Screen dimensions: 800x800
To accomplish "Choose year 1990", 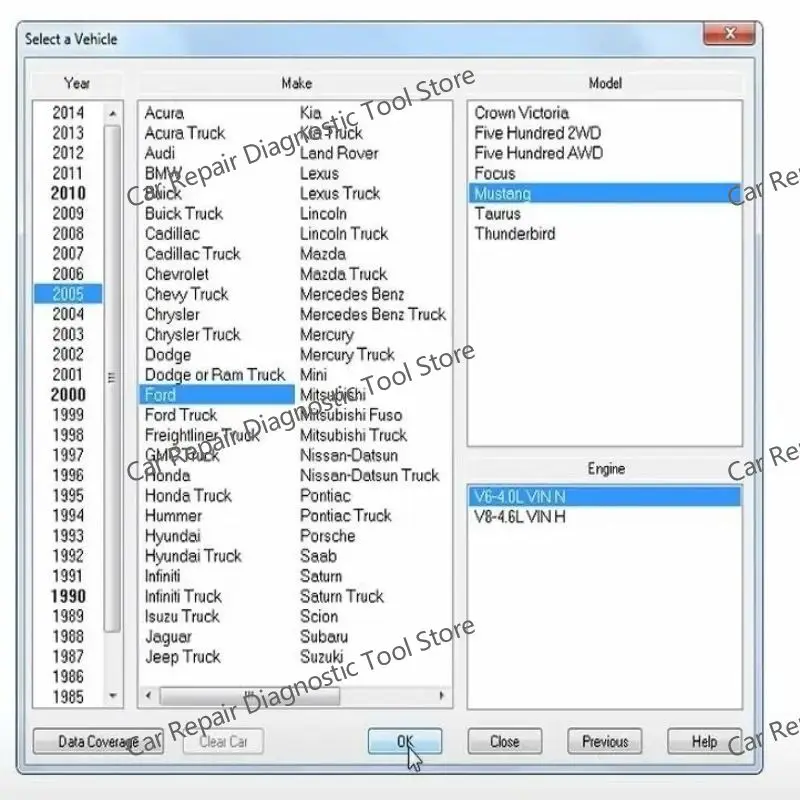I will pyautogui.click(x=68, y=596).
